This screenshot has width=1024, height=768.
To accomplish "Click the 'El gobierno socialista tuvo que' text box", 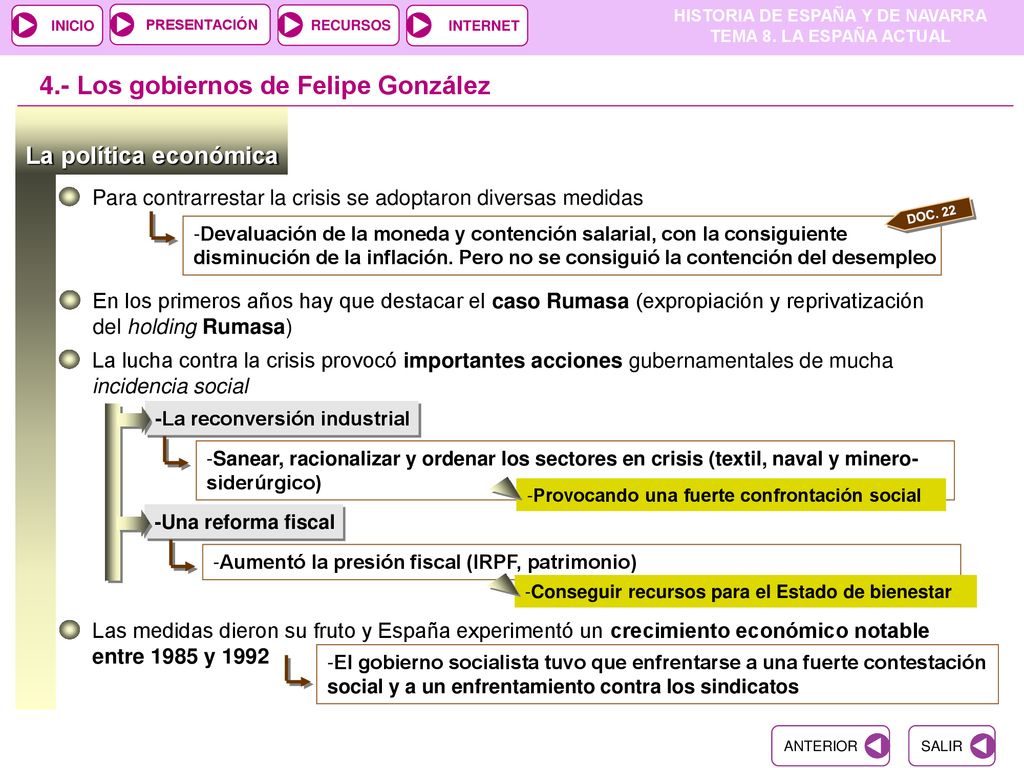I will coord(657,674).
